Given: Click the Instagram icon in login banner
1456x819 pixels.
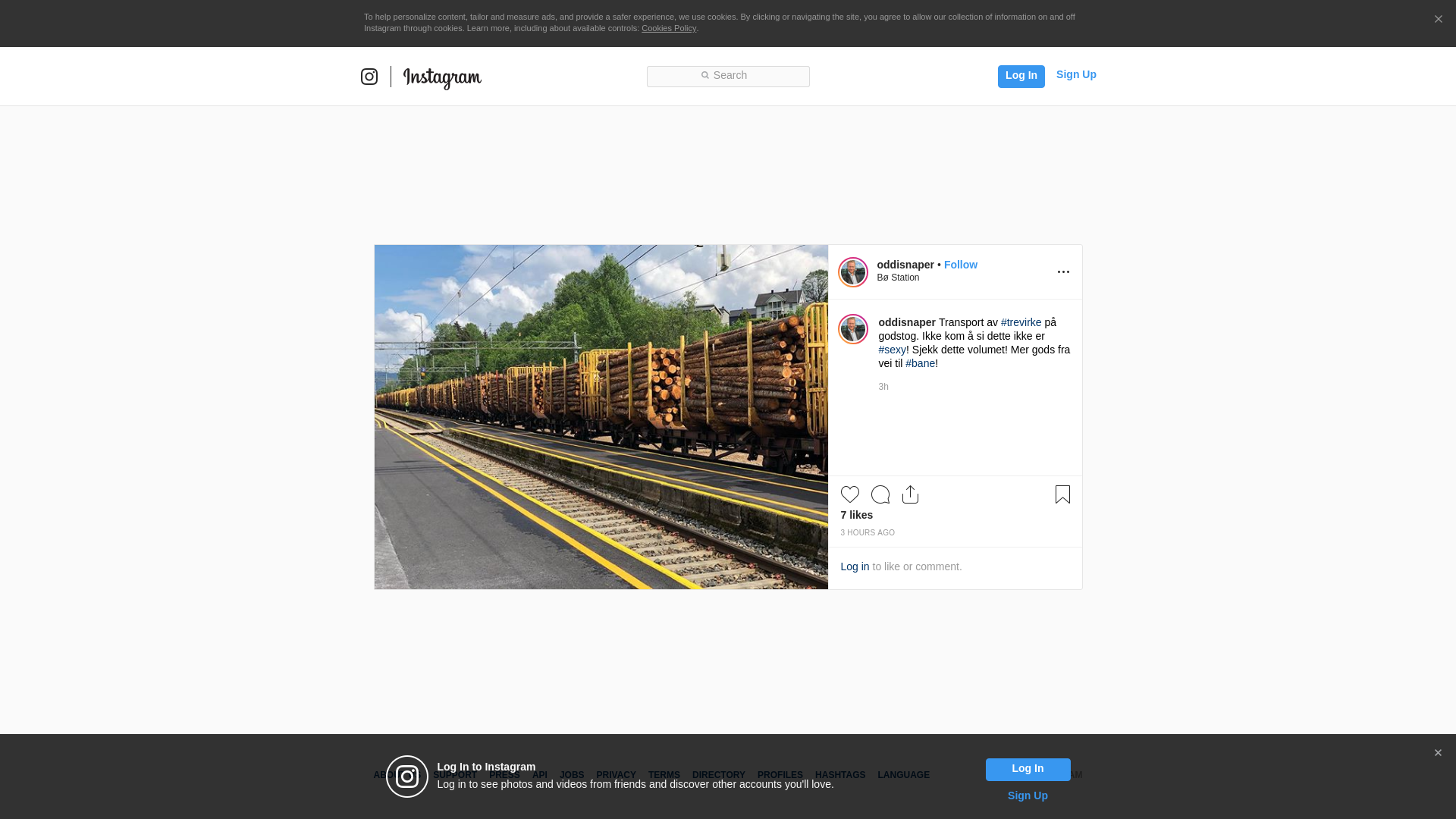Looking at the screenshot, I should coord(407,777).
